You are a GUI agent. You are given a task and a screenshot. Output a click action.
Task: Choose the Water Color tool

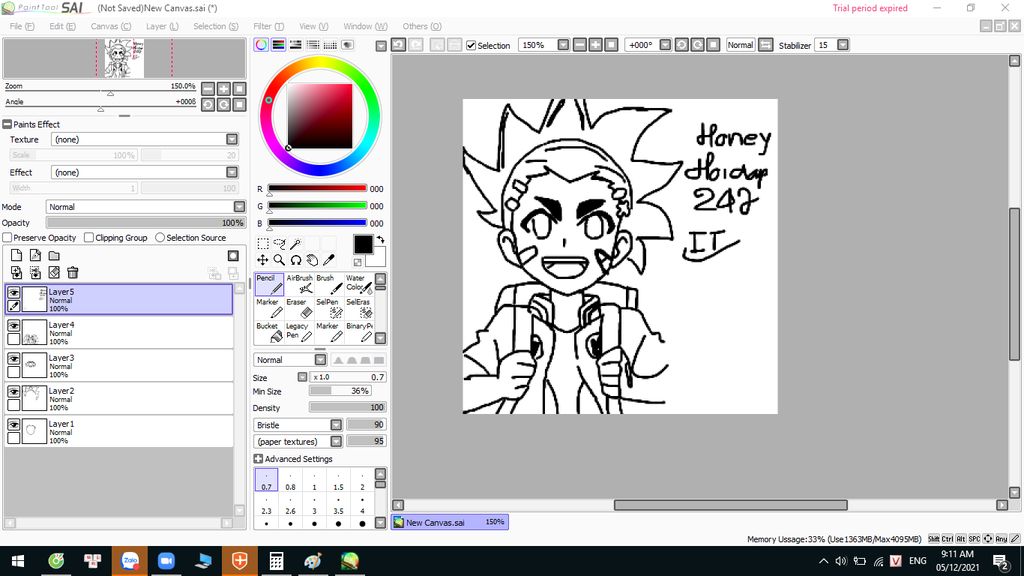pos(359,284)
